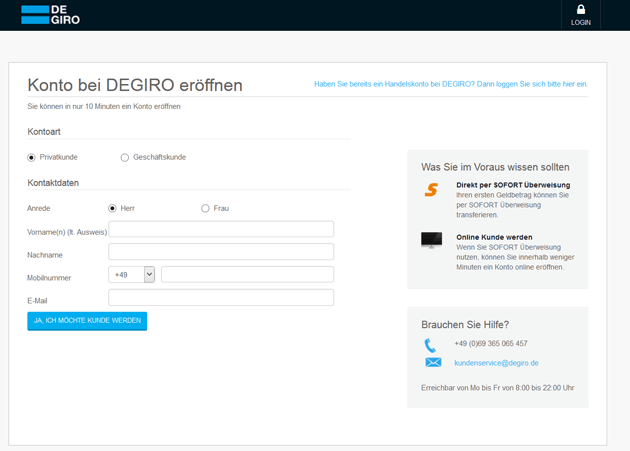The width and height of the screenshot is (630, 451).
Task: Click the LOGIN text in header
Action: pos(581,23)
